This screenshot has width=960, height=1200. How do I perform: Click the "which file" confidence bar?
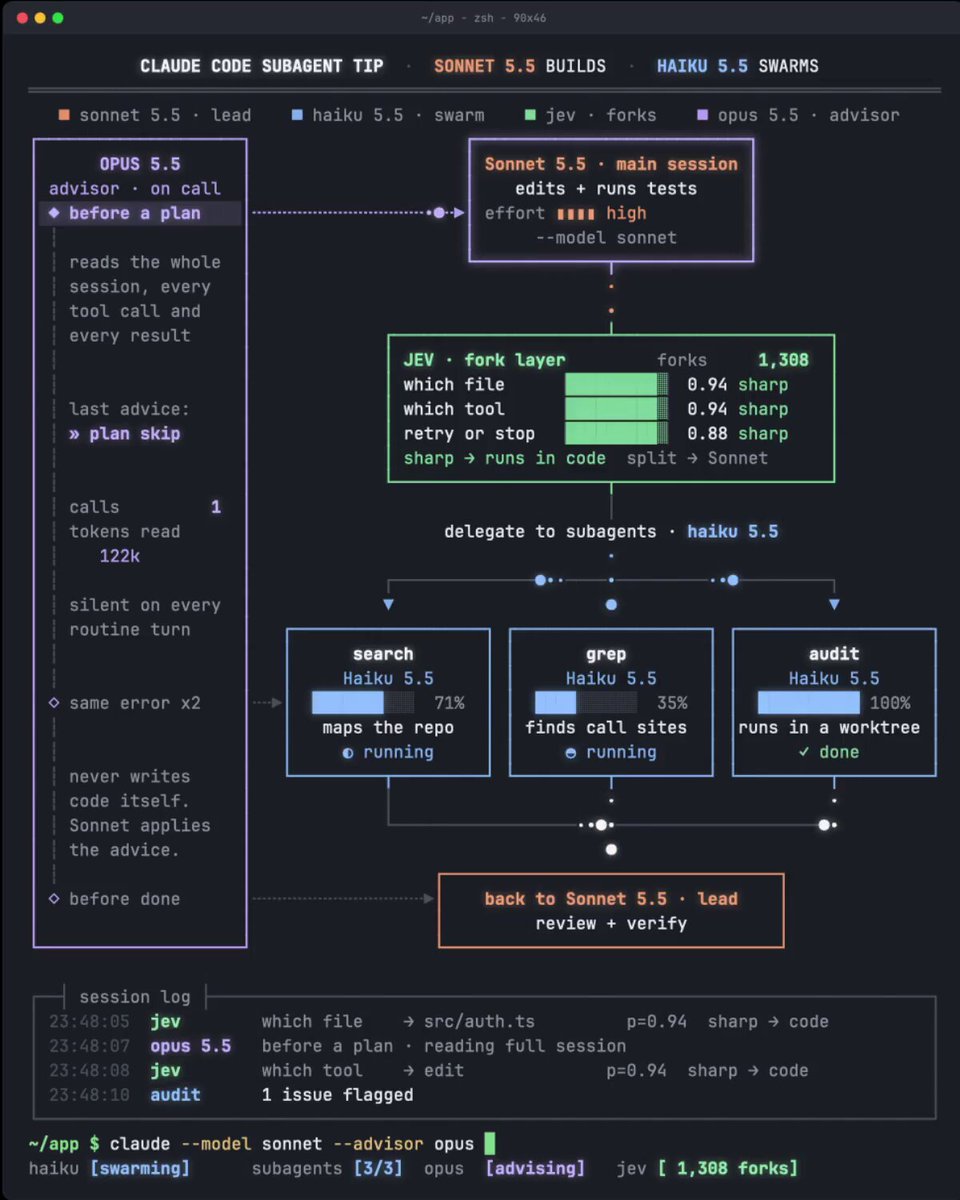tap(617, 385)
